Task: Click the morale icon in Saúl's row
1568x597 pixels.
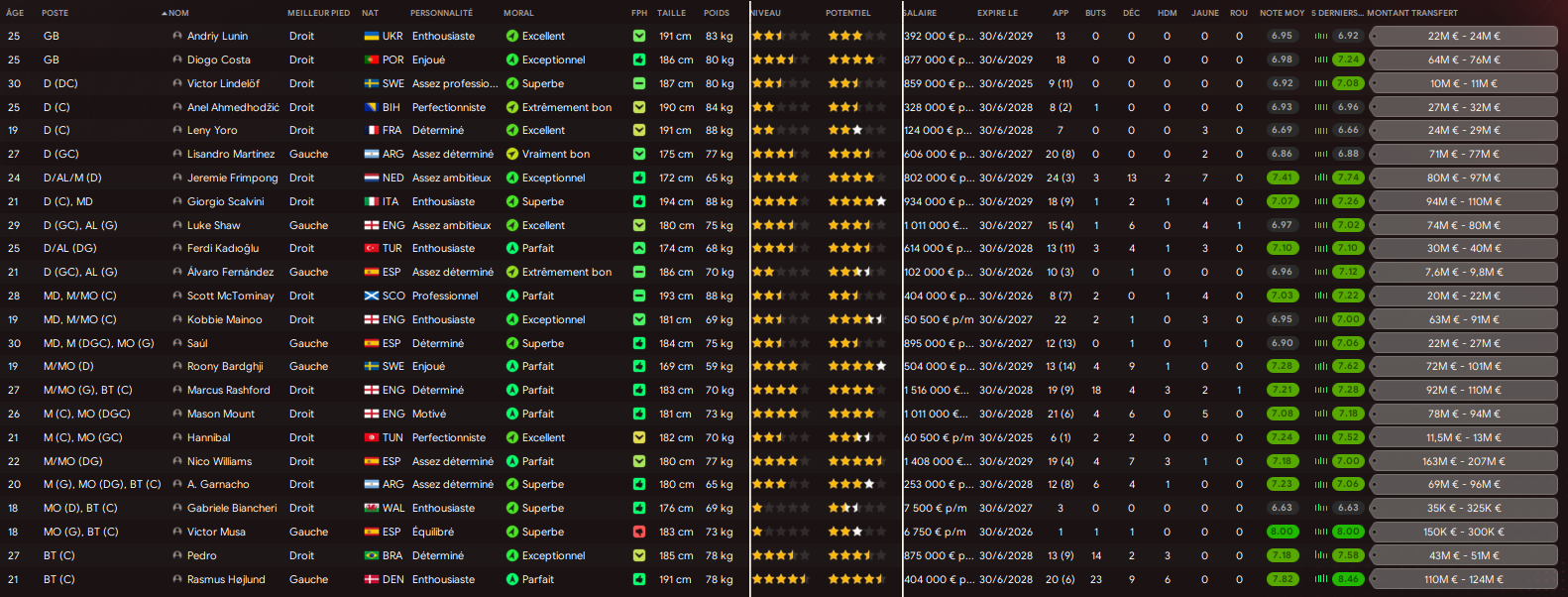Action: click(512, 343)
